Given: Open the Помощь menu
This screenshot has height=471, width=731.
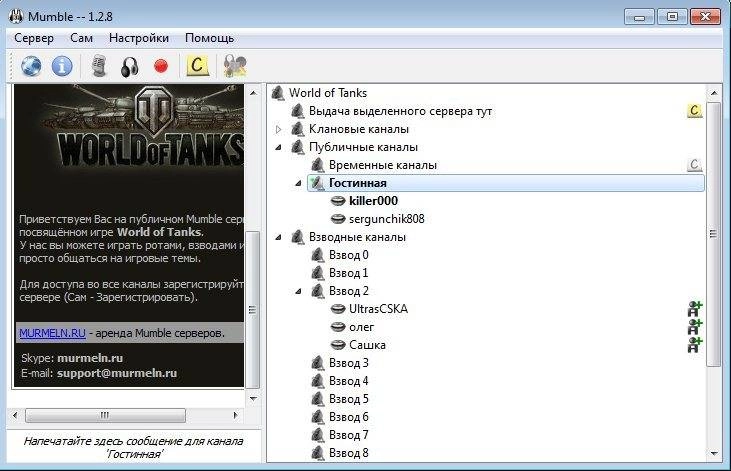Looking at the screenshot, I should (x=209, y=38).
